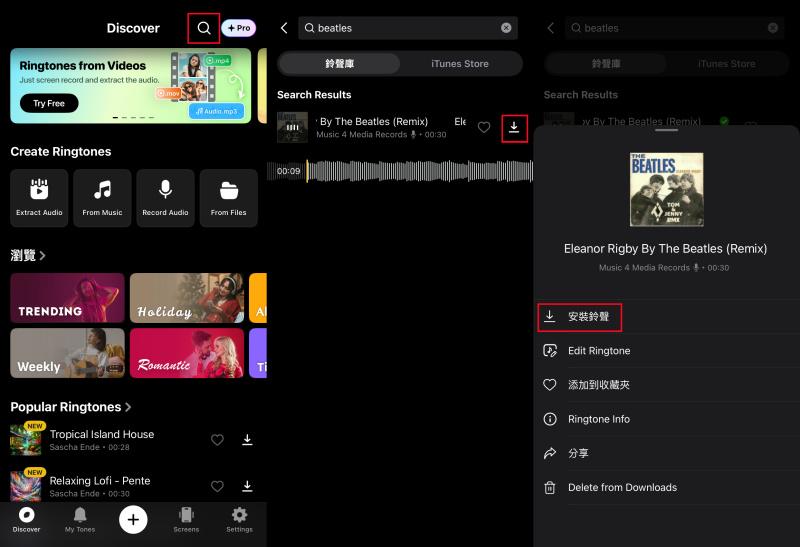Expand the 瀏覽 browse section

pos(28,255)
